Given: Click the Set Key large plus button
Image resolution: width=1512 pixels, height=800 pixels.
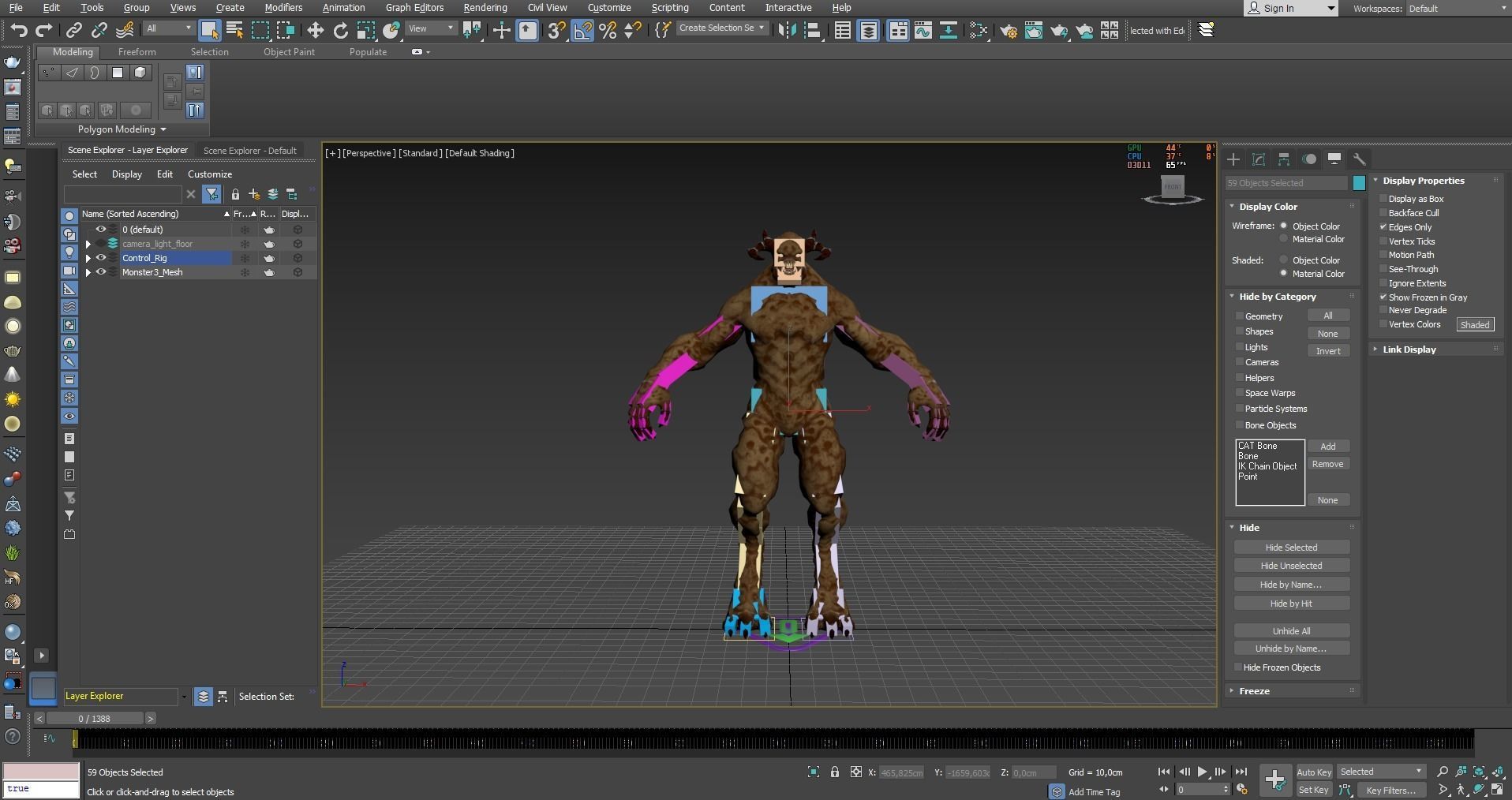Looking at the screenshot, I should [1274, 779].
